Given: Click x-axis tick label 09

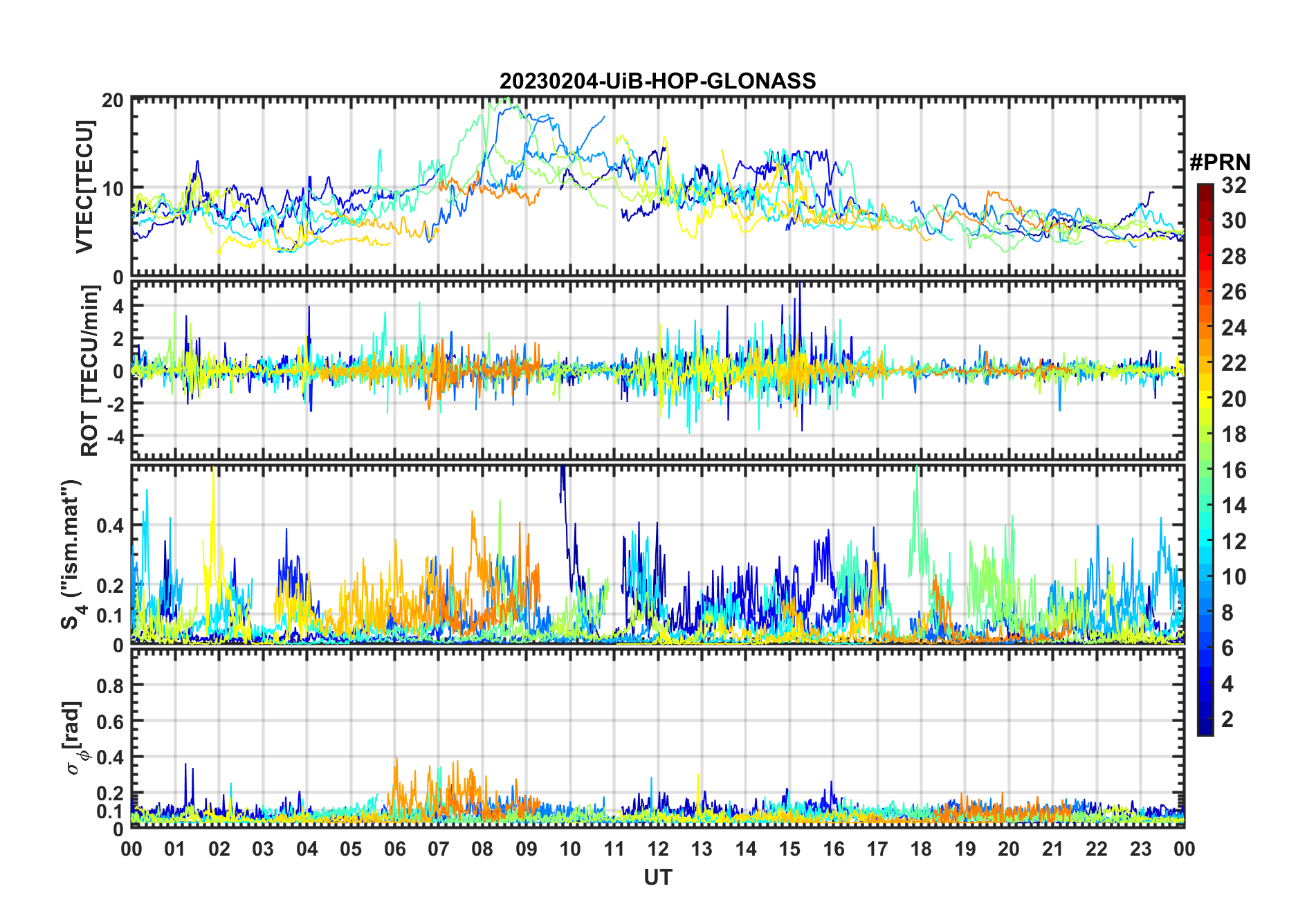Looking at the screenshot, I should pyautogui.click(x=526, y=849).
